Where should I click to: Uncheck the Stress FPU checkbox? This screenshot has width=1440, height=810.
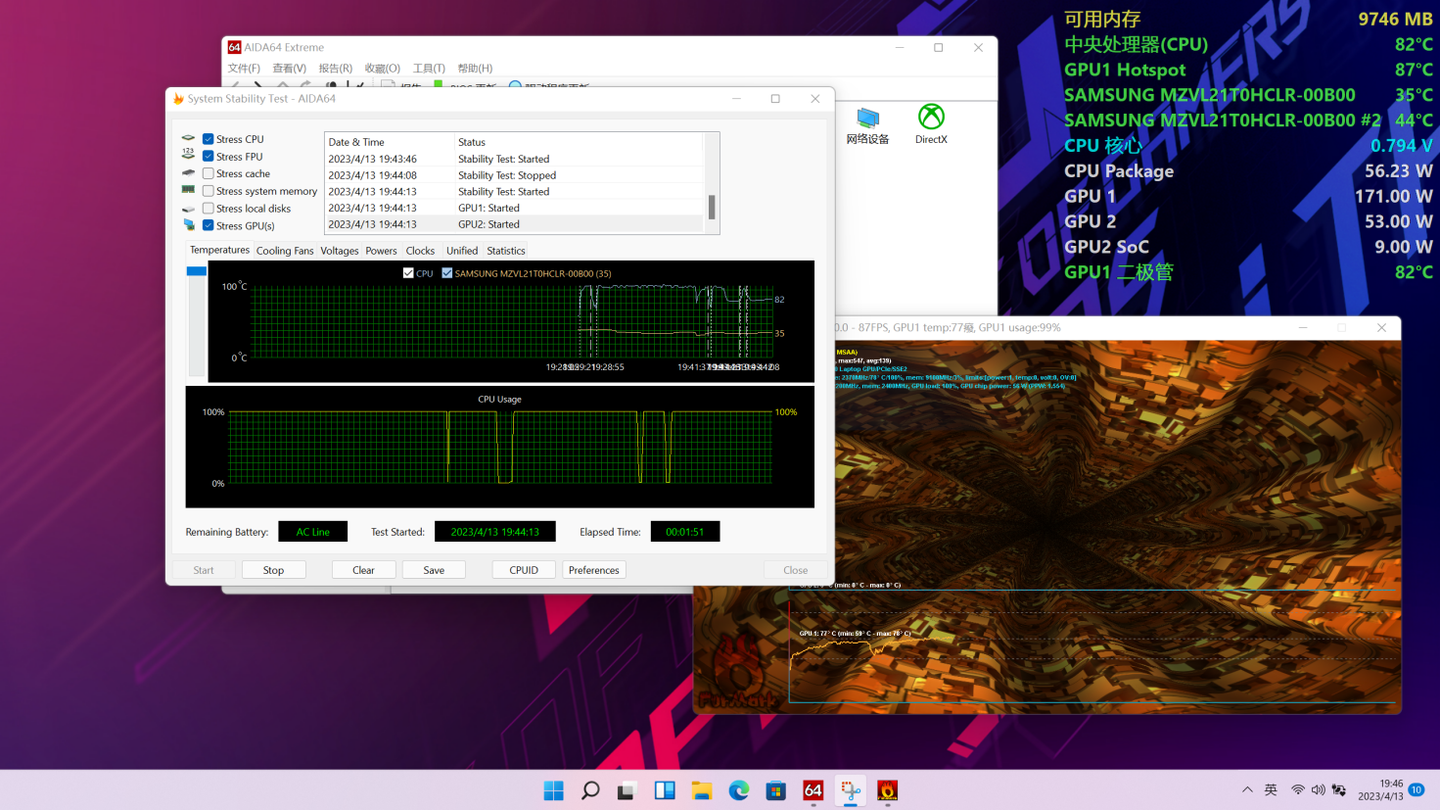tap(208, 156)
